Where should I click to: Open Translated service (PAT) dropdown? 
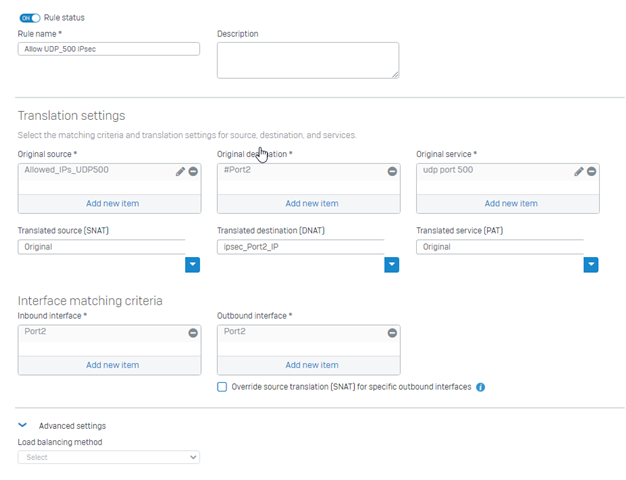click(x=591, y=264)
